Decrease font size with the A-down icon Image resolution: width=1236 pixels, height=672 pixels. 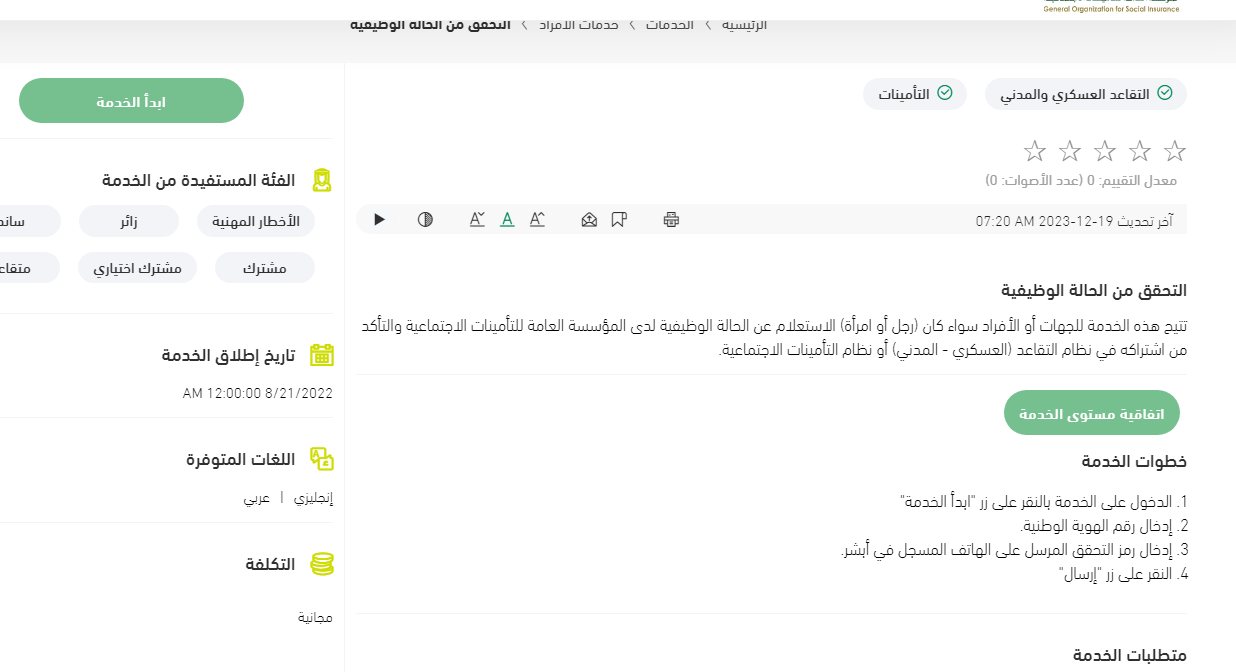pyautogui.click(x=477, y=219)
